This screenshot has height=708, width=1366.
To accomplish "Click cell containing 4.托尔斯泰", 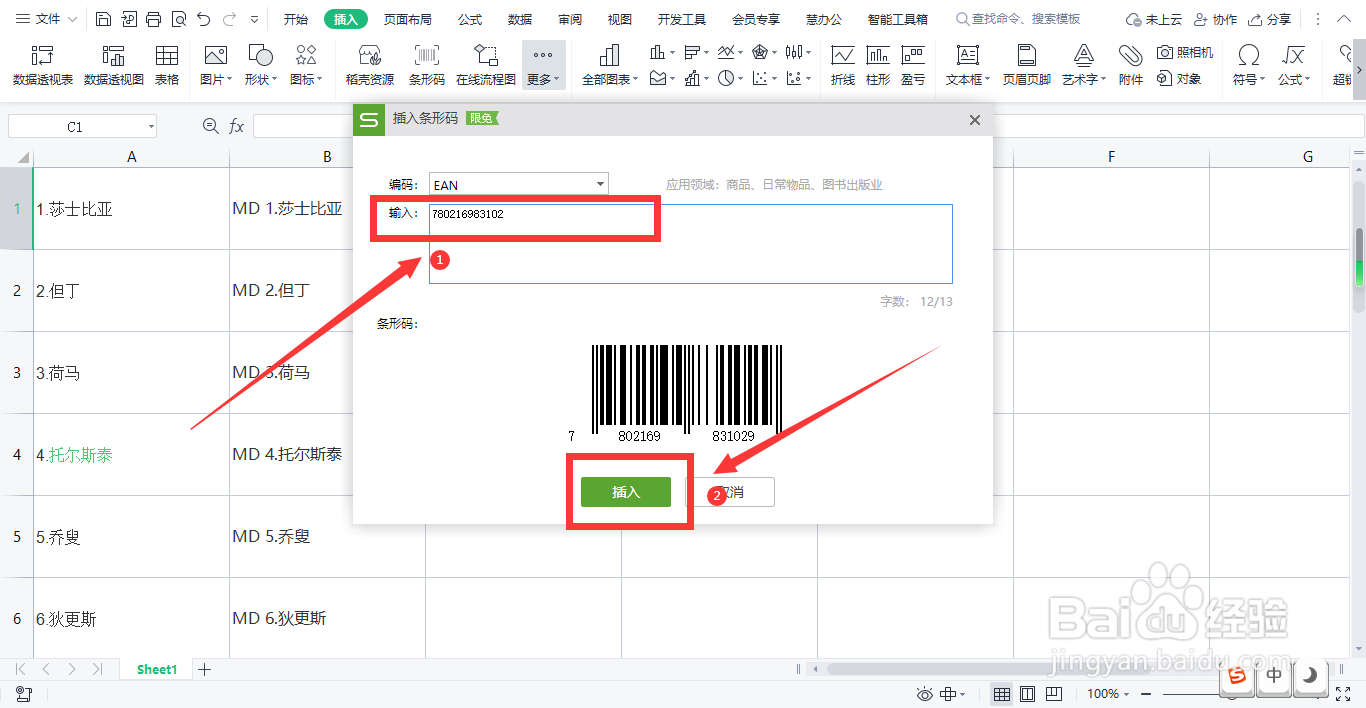I will pos(131,455).
